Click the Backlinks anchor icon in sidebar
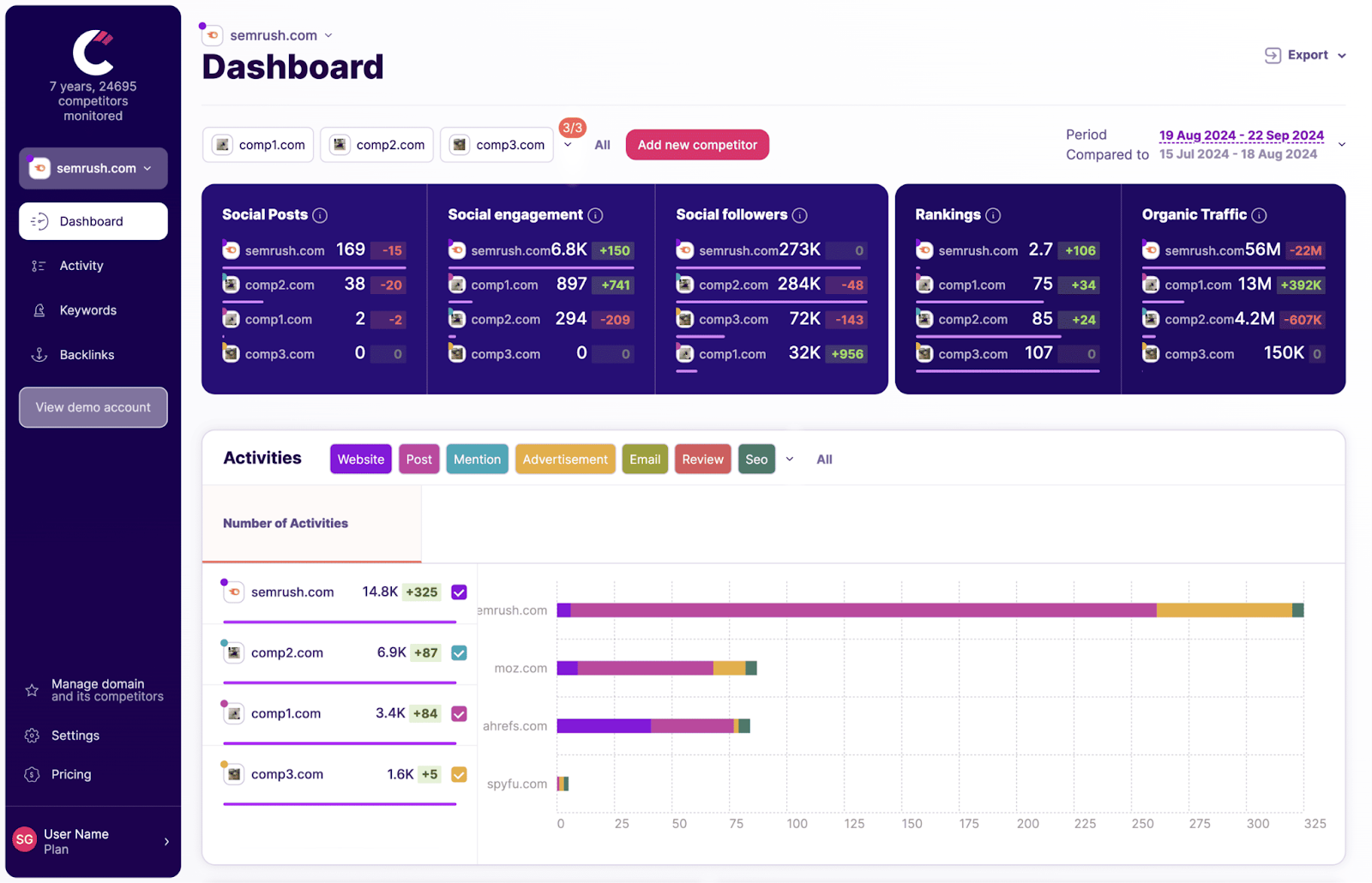Screen dimensions: 1372x883 (39, 355)
